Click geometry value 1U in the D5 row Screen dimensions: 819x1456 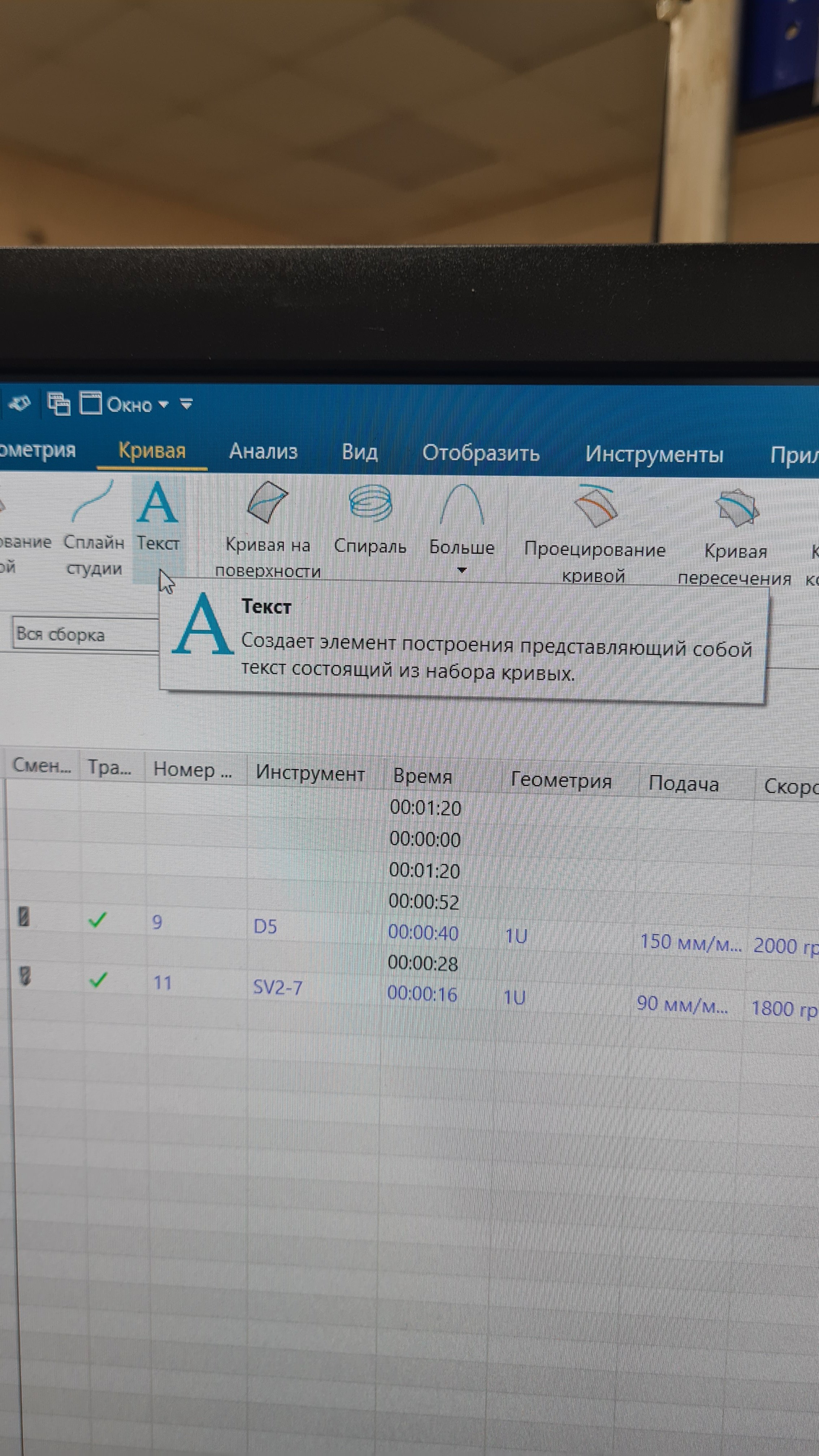pyautogui.click(x=516, y=936)
